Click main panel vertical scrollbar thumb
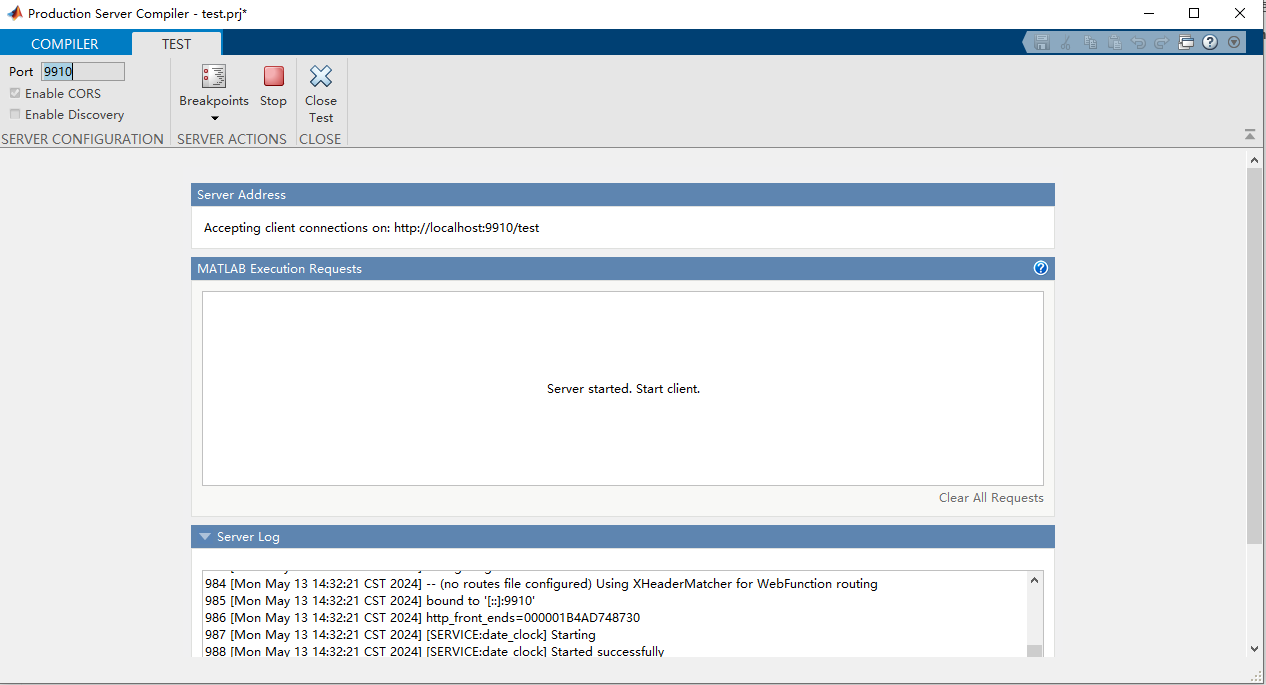Viewport: 1266px width, 685px height. [1255, 356]
